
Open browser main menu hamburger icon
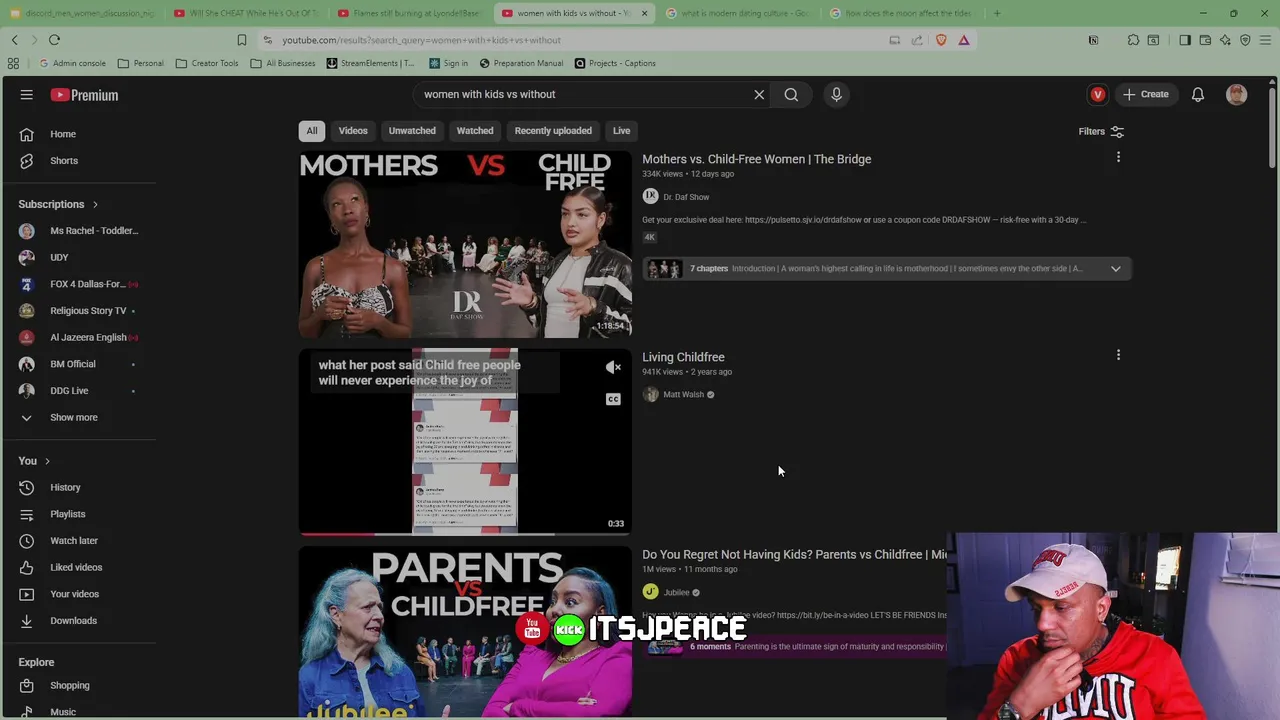(1265, 40)
